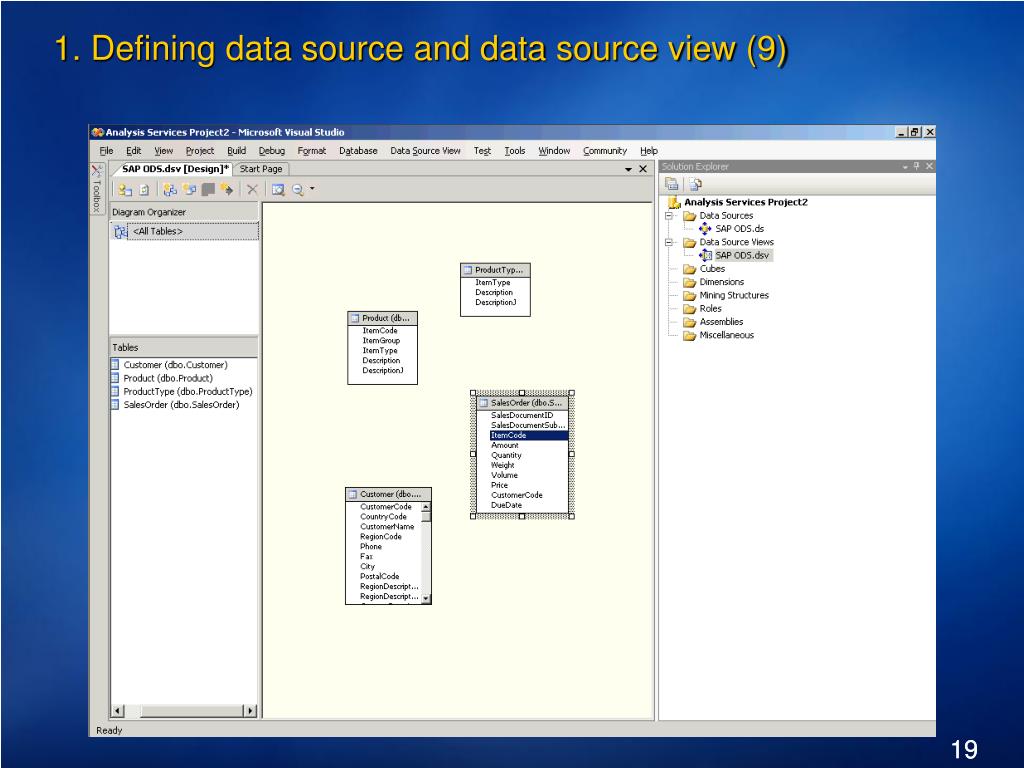
Task: Select the DueDate column in SalesOrder table
Action: click(x=506, y=505)
